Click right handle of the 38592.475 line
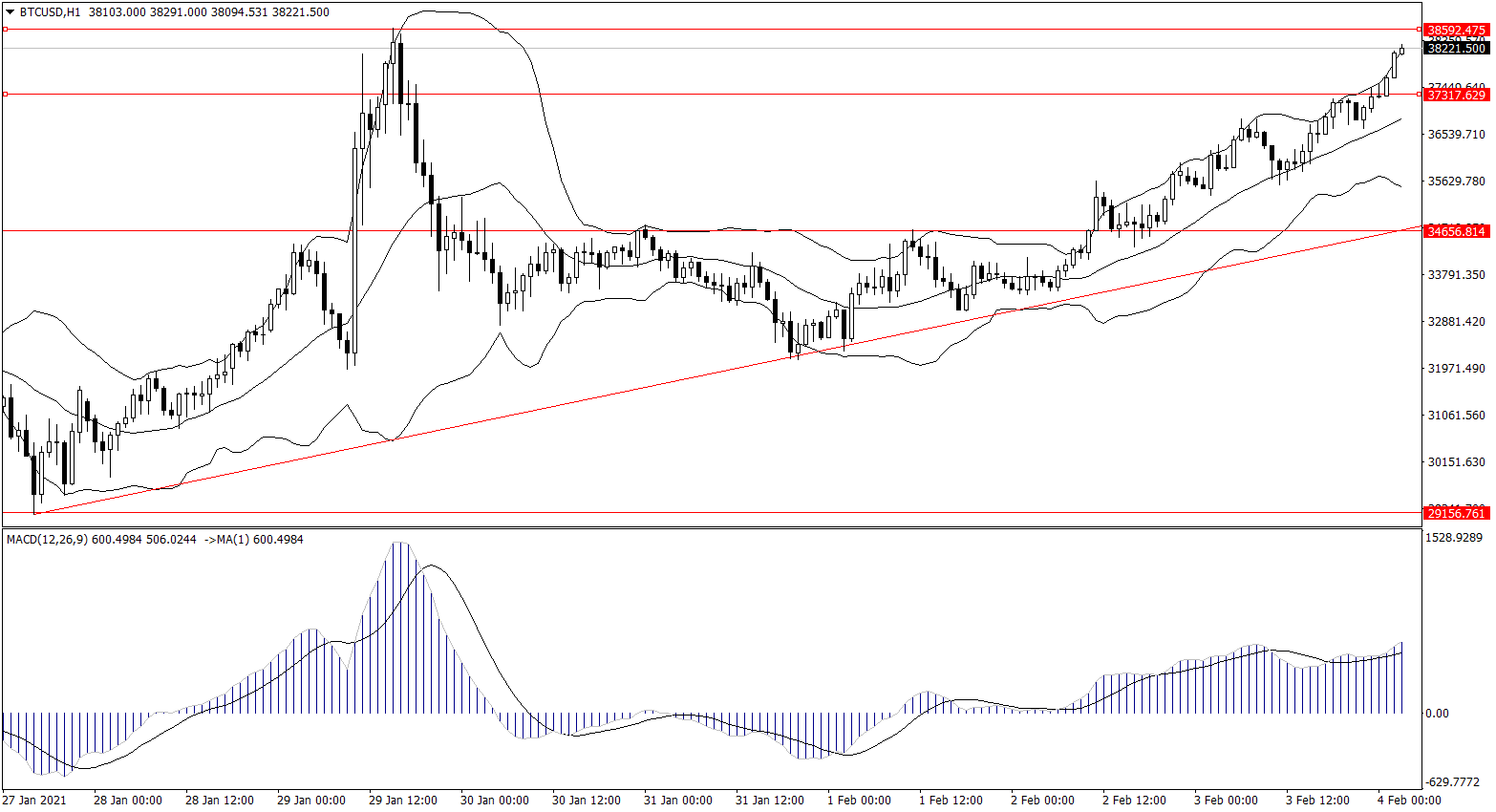 click(x=1419, y=30)
